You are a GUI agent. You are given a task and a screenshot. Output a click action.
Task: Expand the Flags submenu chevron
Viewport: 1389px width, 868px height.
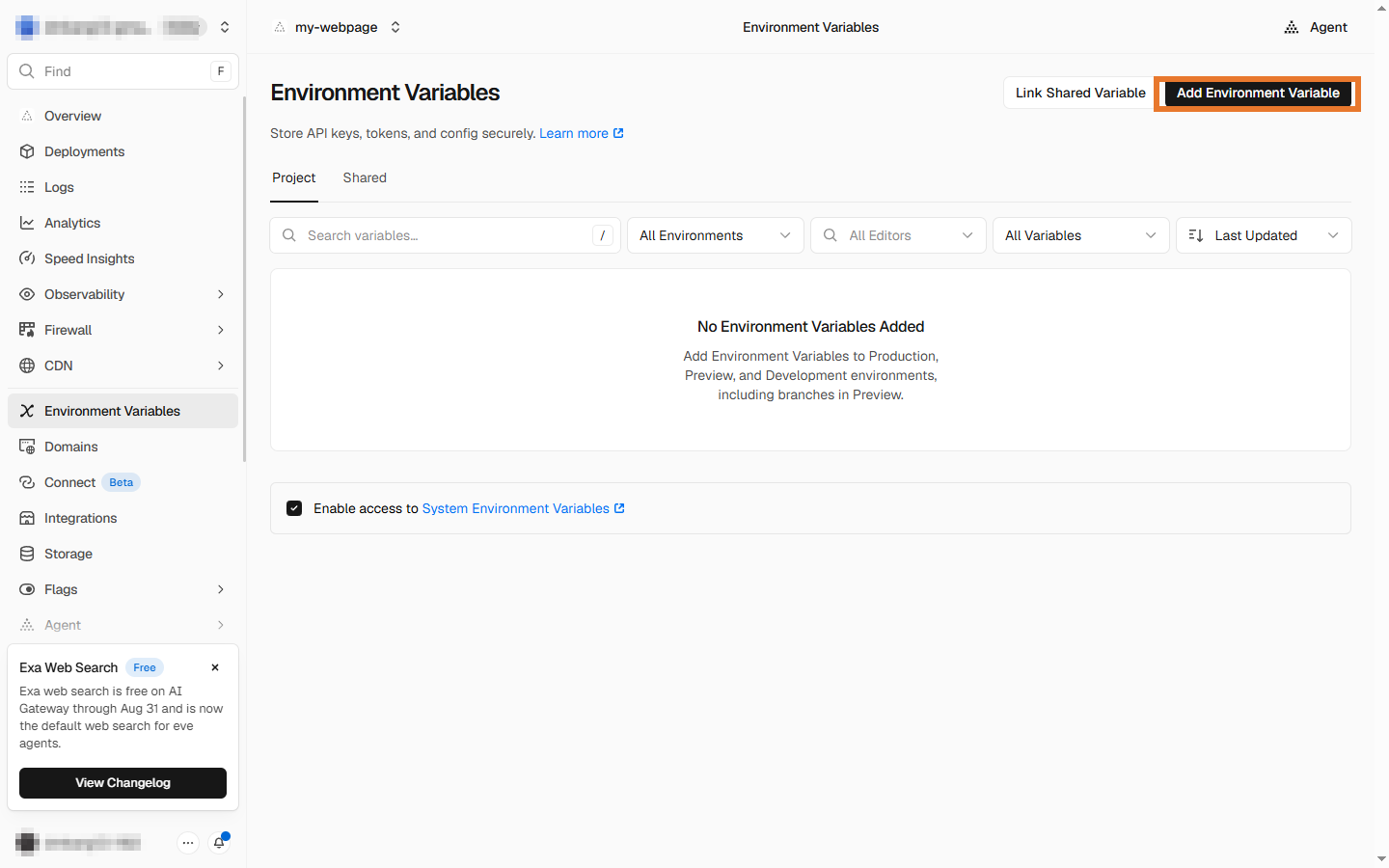click(x=221, y=589)
